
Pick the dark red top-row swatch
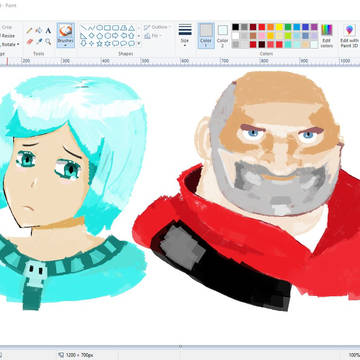click(253, 27)
